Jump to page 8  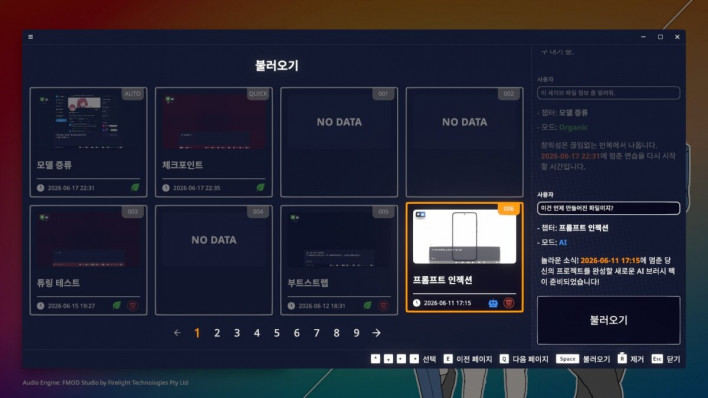(x=336, y=333)
